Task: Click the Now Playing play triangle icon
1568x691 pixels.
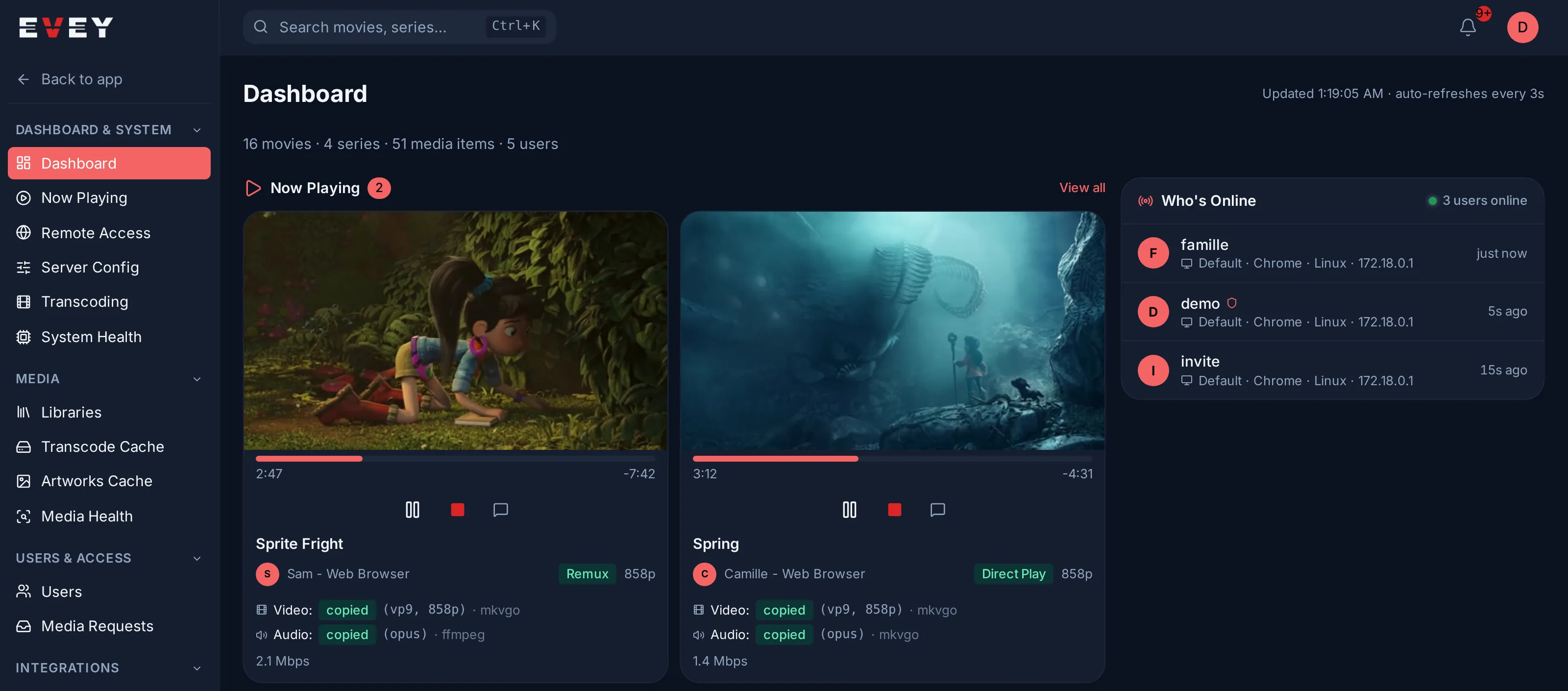Action: tap(253, 188)
